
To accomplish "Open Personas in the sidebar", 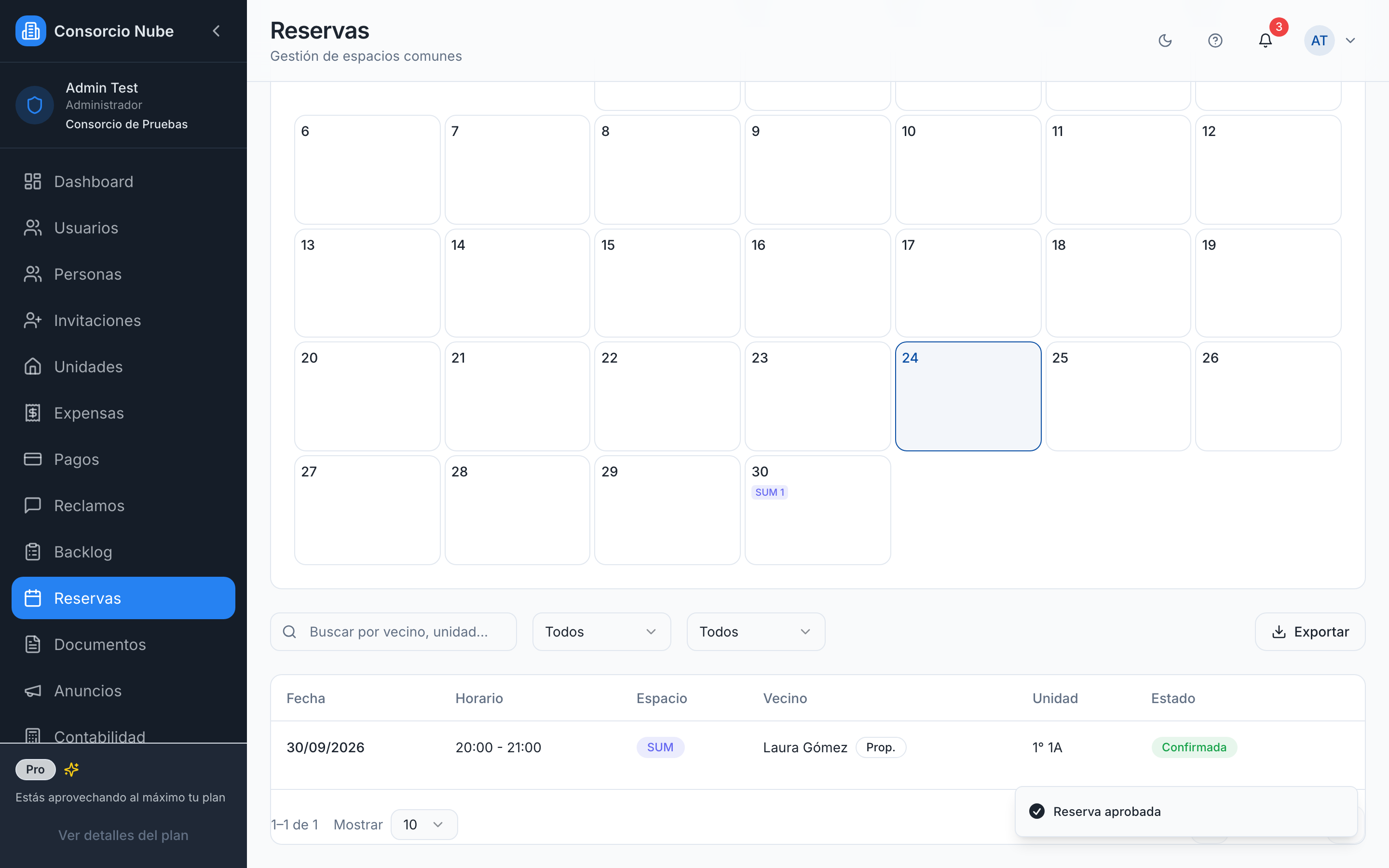I will tap(123, 274).
